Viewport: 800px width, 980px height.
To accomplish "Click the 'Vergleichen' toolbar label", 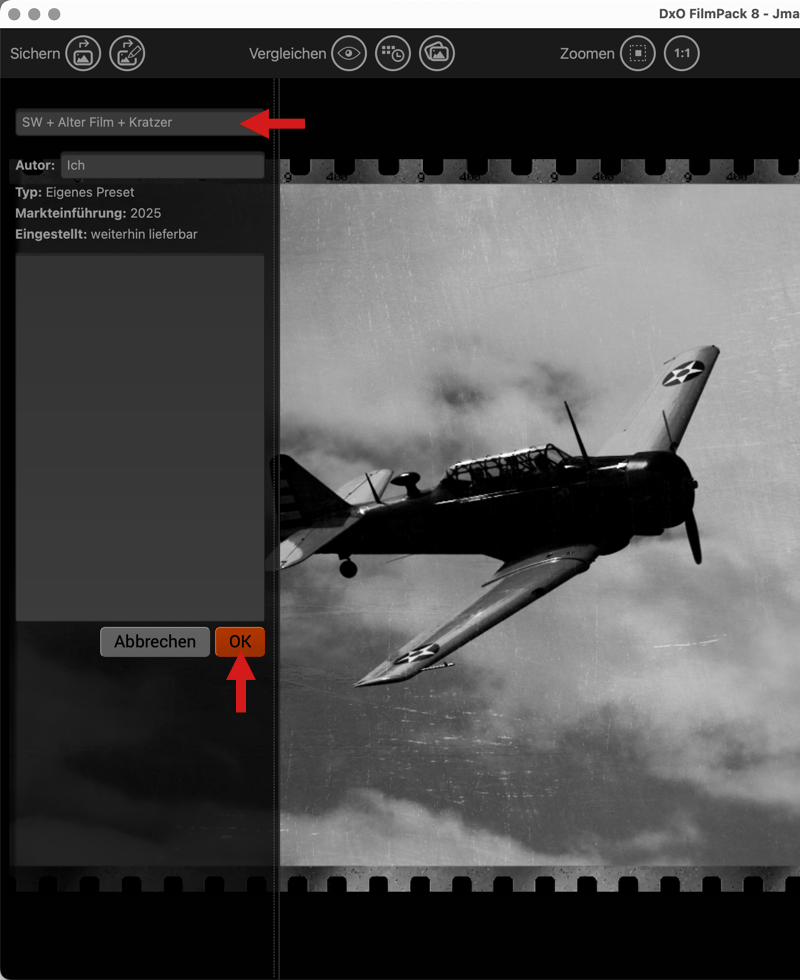I will coord(287,54).
